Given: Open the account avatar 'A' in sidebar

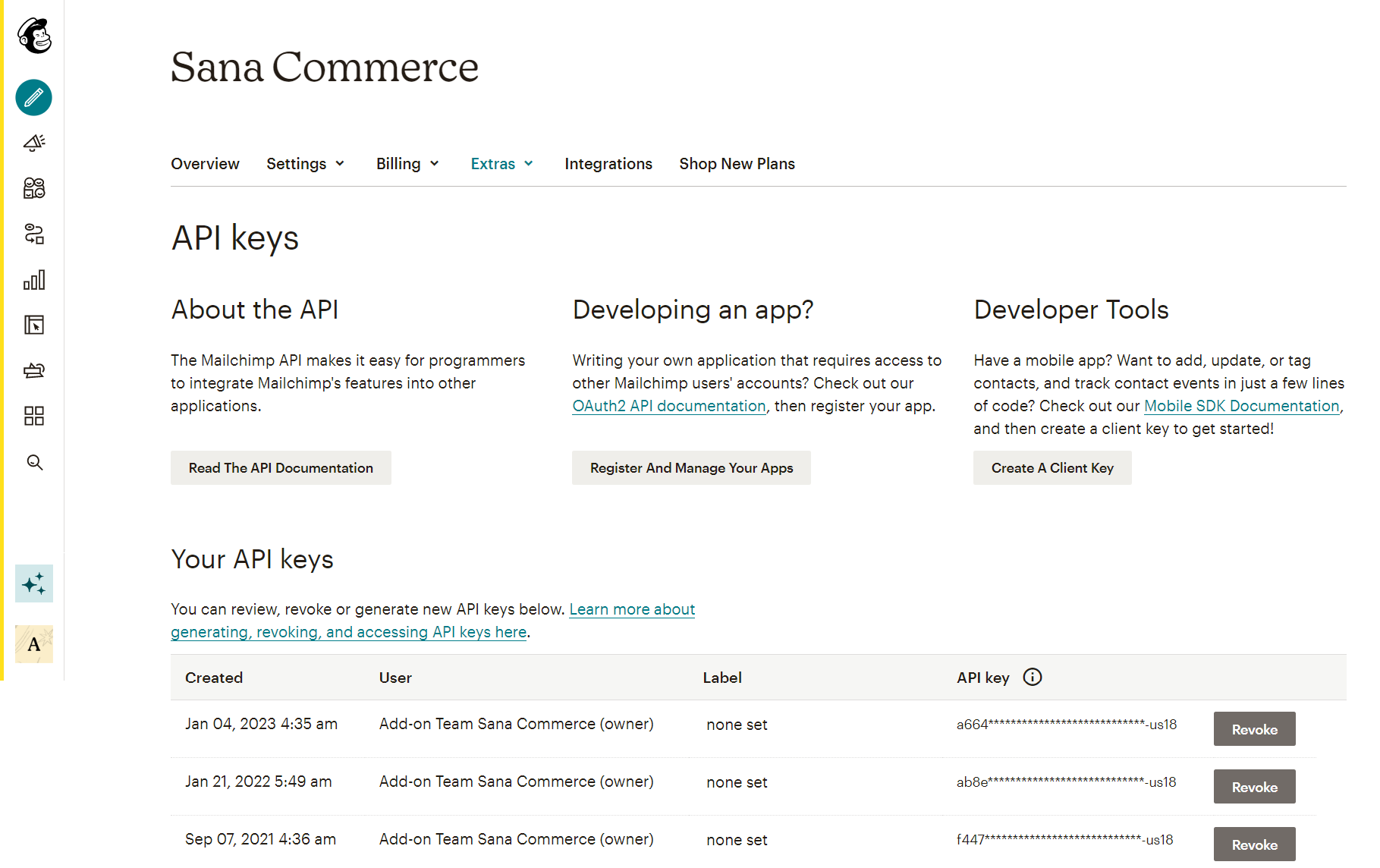Looking at the screenshot, I should tap(34, 644).
